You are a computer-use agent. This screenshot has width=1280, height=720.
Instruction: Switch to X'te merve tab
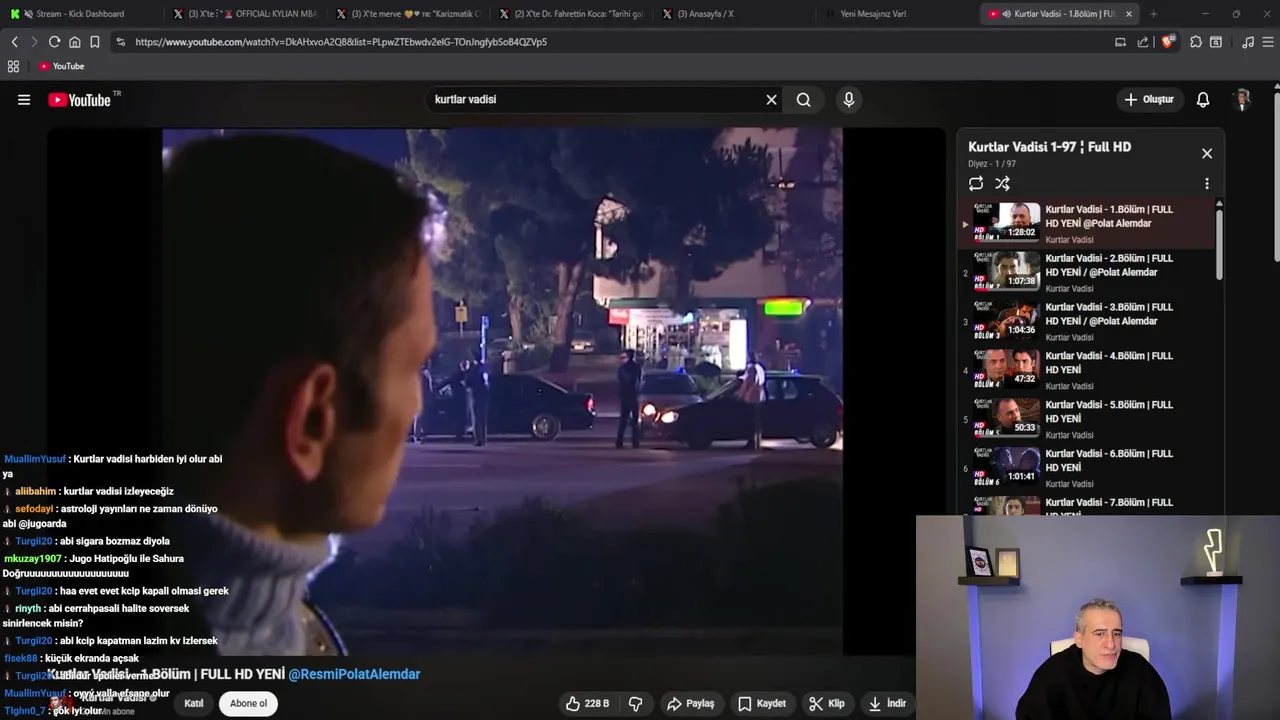point(408,14)
